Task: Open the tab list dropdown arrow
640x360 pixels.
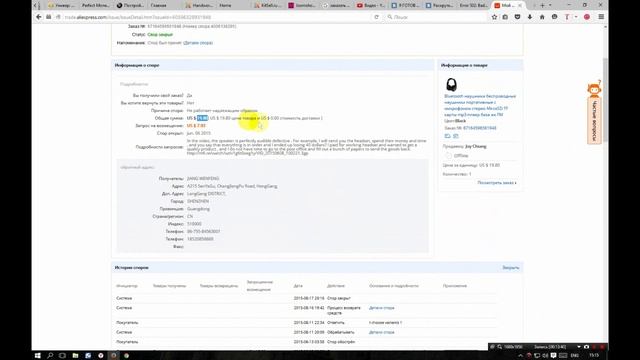Action: pyautogui.click(x=550, y=5)
